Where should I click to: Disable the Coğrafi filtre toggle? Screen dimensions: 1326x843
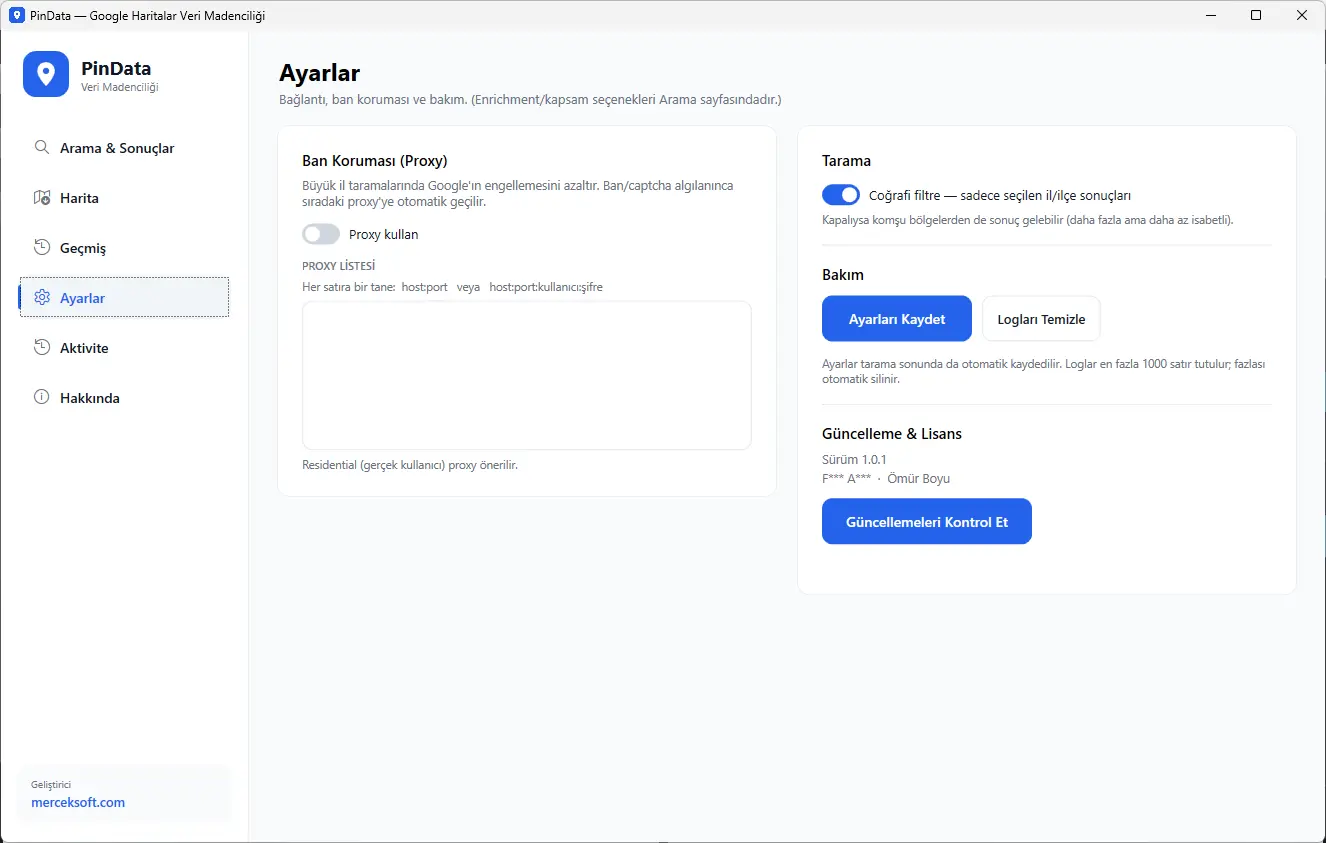tap(841, 195)
